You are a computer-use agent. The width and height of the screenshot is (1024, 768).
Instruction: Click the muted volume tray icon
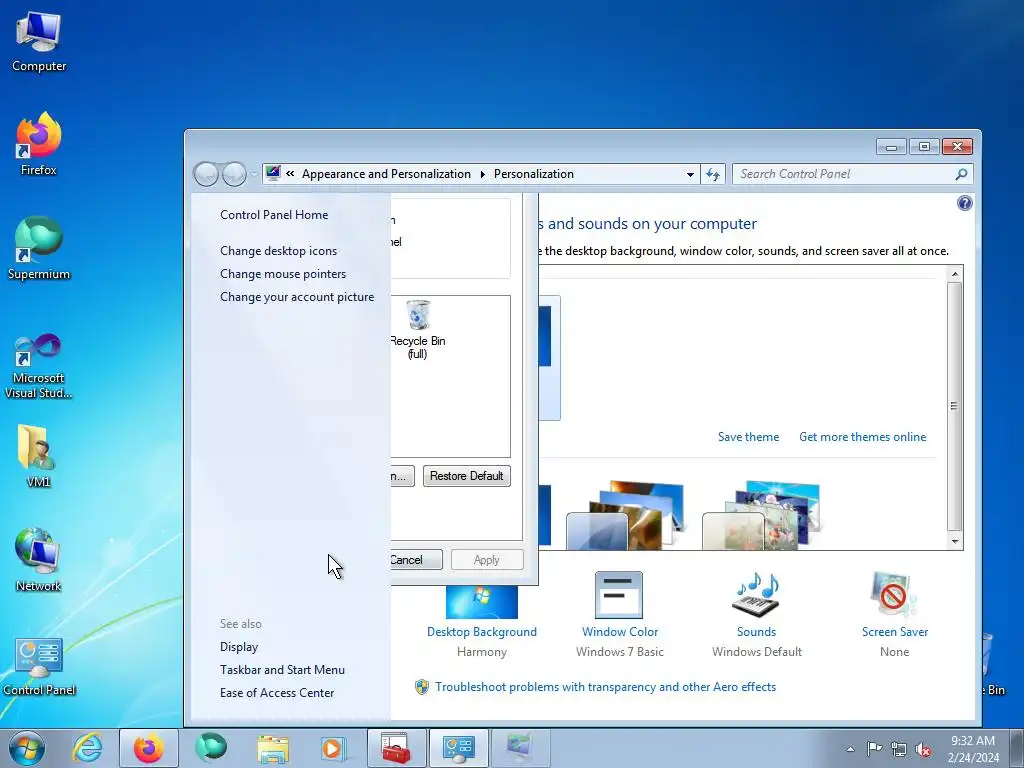(x=923, y=749)
